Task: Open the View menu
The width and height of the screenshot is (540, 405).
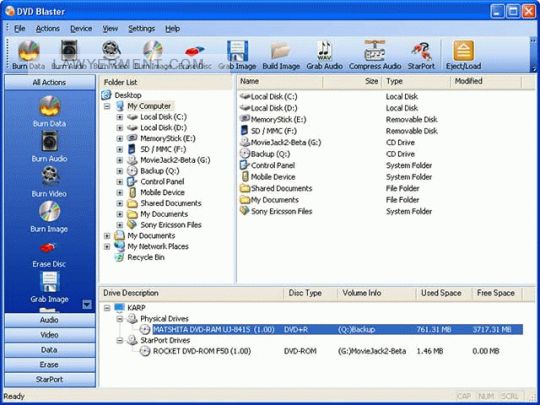Action: click(110, 29)
